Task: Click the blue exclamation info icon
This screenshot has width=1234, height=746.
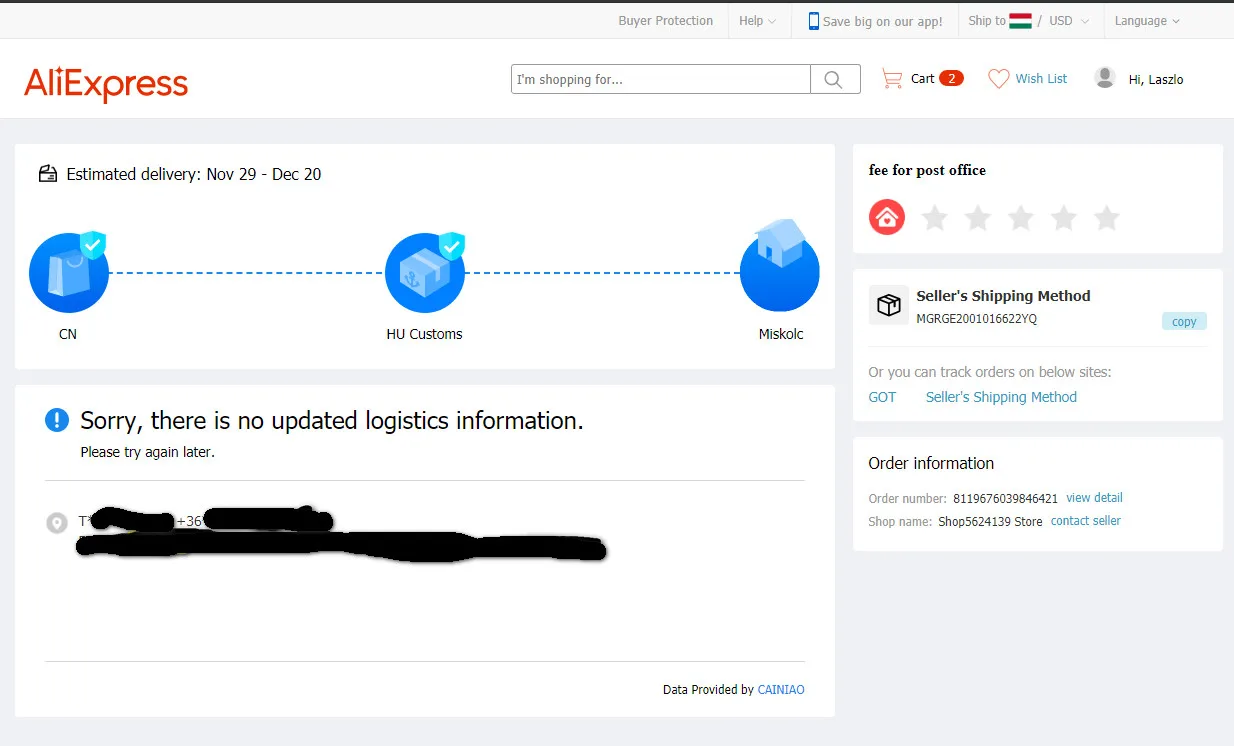Action: [x=57, y=420]
